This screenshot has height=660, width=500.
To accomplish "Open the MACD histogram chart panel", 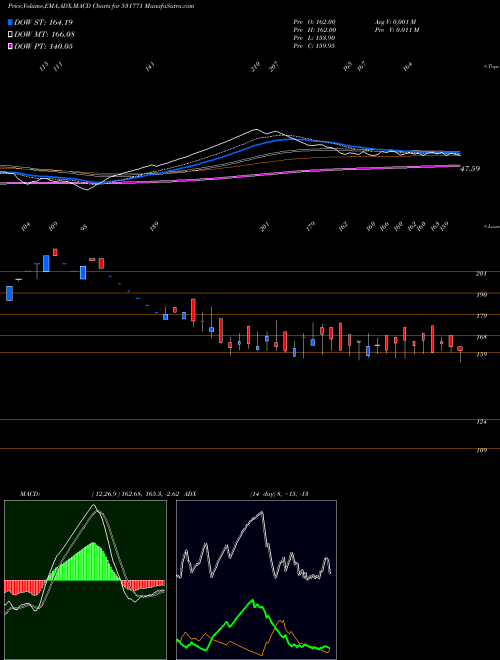I will [85, 580].
